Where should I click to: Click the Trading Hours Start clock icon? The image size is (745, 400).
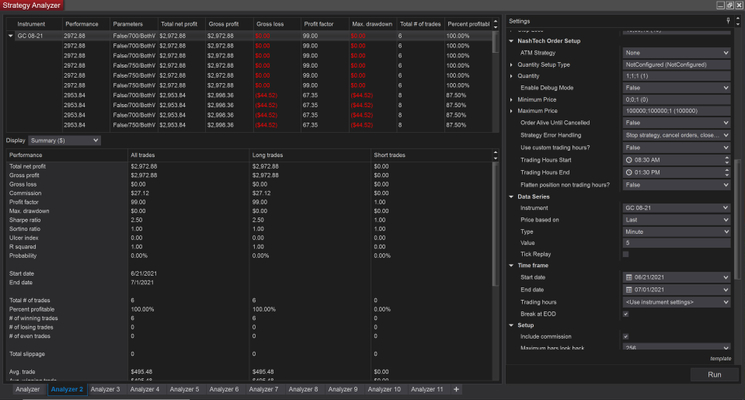coord(627,159)
